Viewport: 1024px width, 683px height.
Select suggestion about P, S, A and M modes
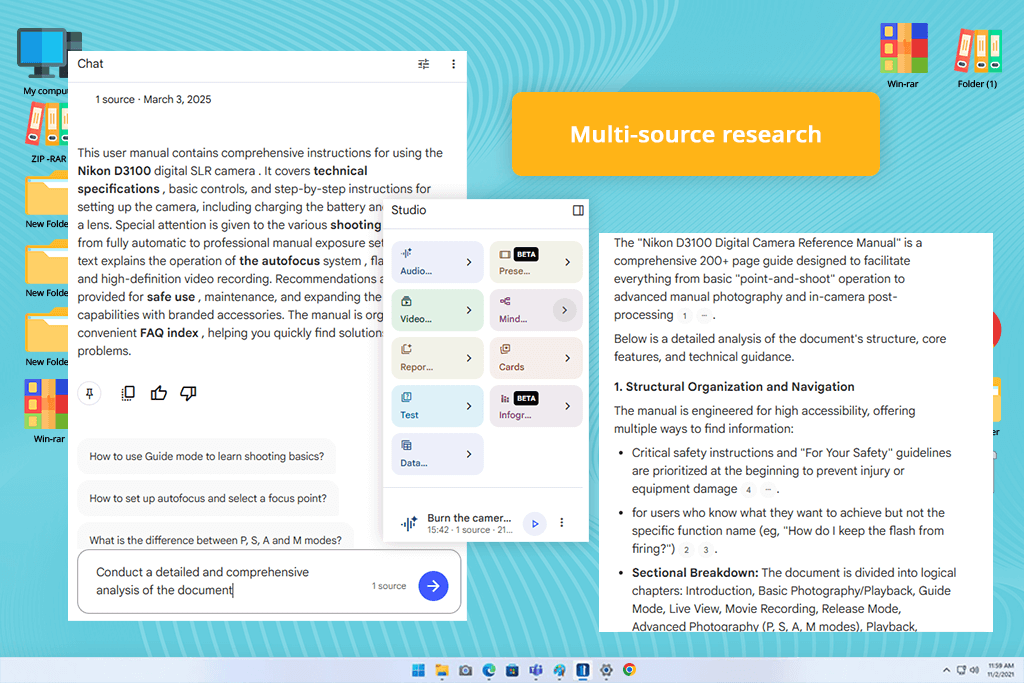216,537
